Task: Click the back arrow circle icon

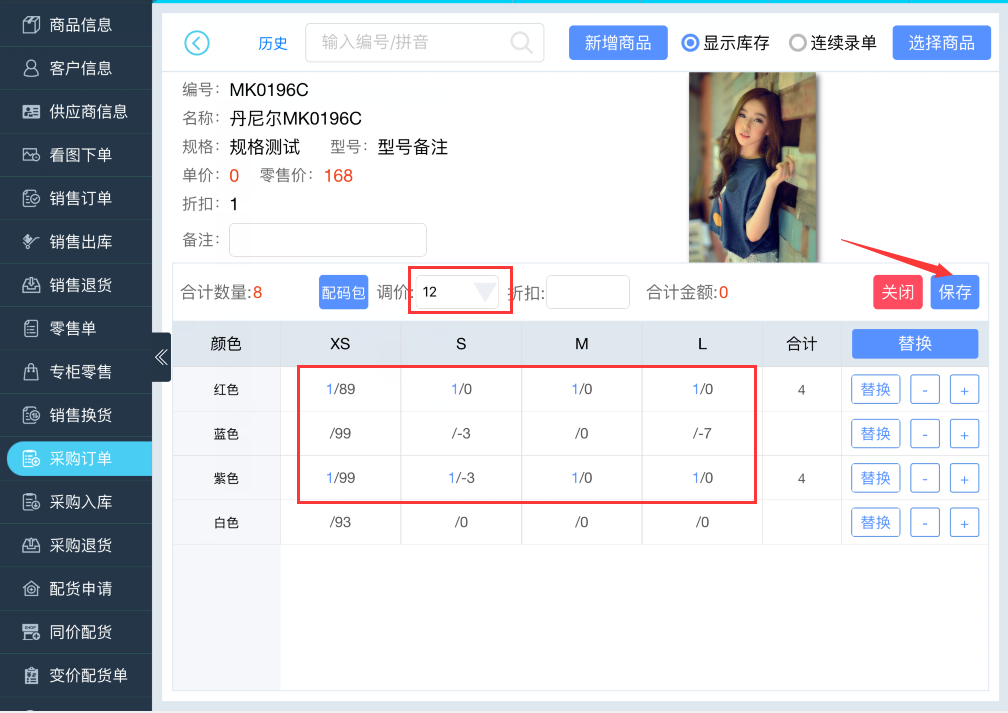Action: click(x=197, y=43)
